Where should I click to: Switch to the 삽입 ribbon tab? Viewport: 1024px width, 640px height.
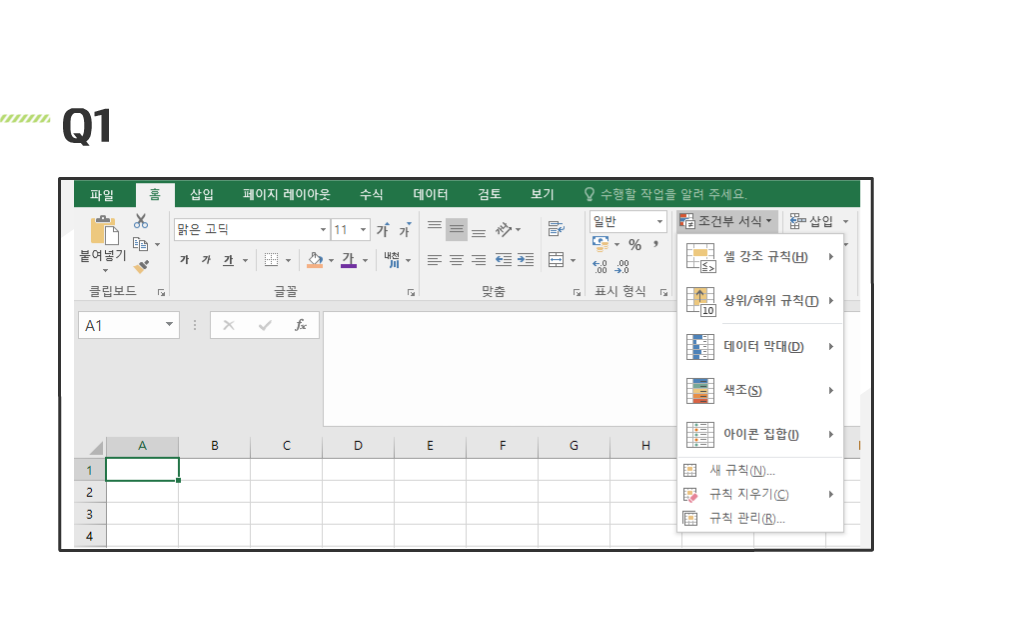202,195
